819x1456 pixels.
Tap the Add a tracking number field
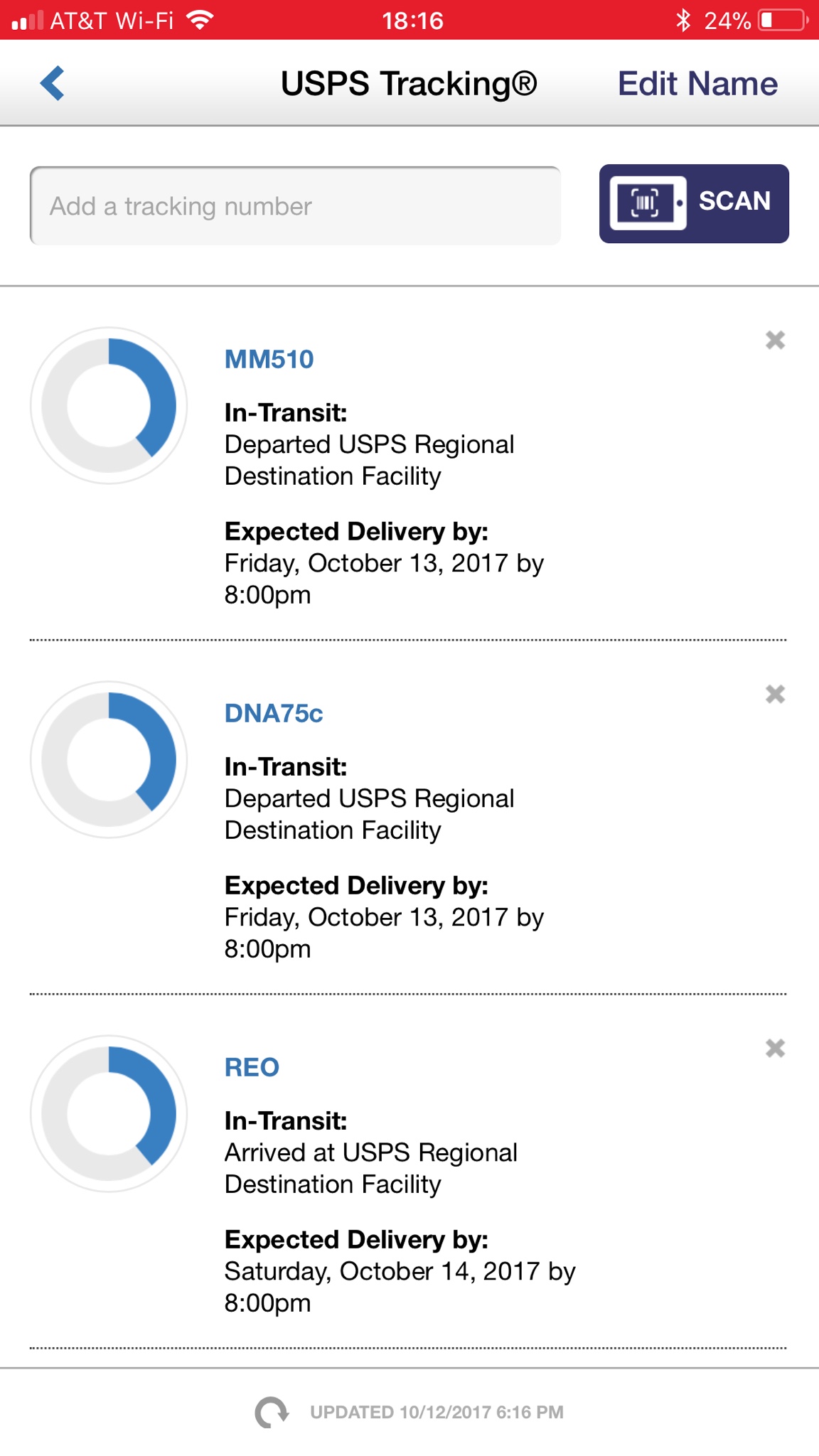point(295,206)
